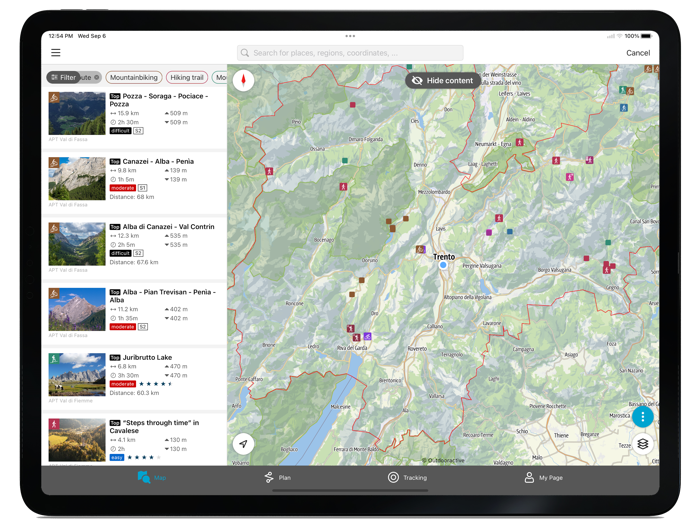Image resolution: width=700 pixels, height=525 pixels.
Task: Open the Alba - Pian Trevisan mountain thumbnail
Action: (x=77, y=309)
